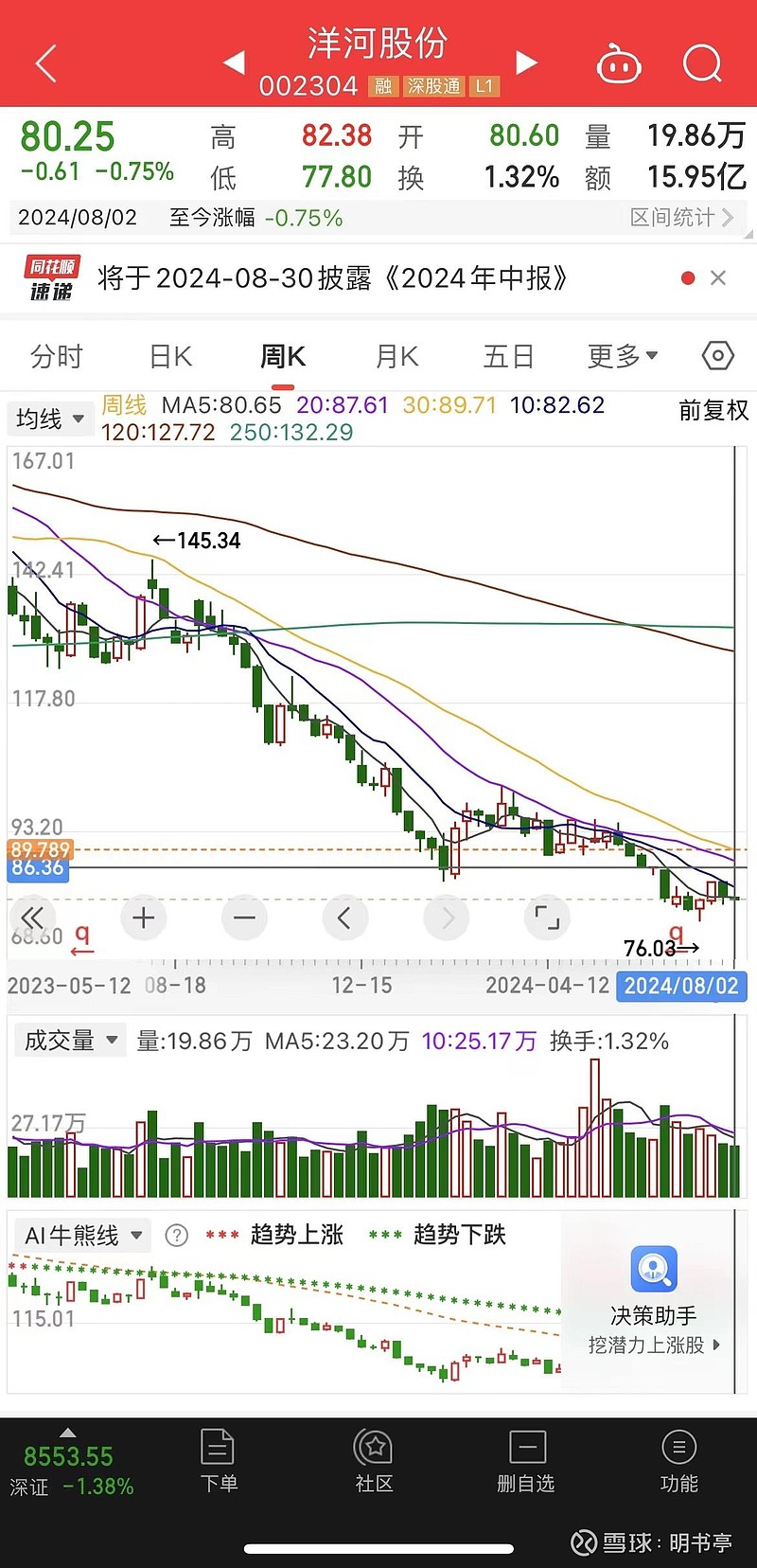Go back using the top-left arrow
The image size is (757, 1568).
click(45, 63)
